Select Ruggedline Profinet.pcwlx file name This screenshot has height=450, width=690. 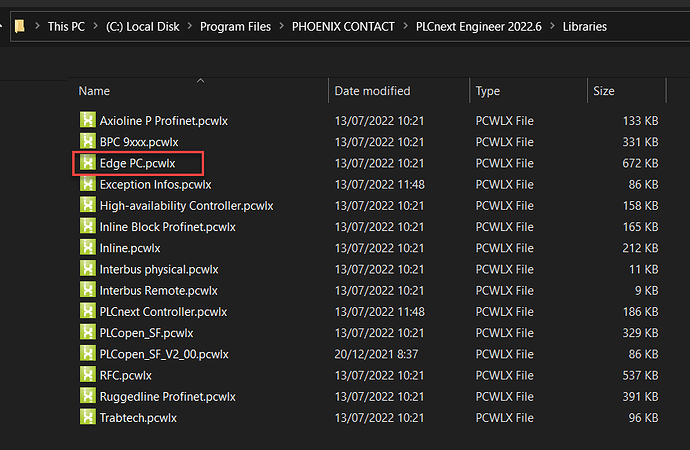click(168, 396)
